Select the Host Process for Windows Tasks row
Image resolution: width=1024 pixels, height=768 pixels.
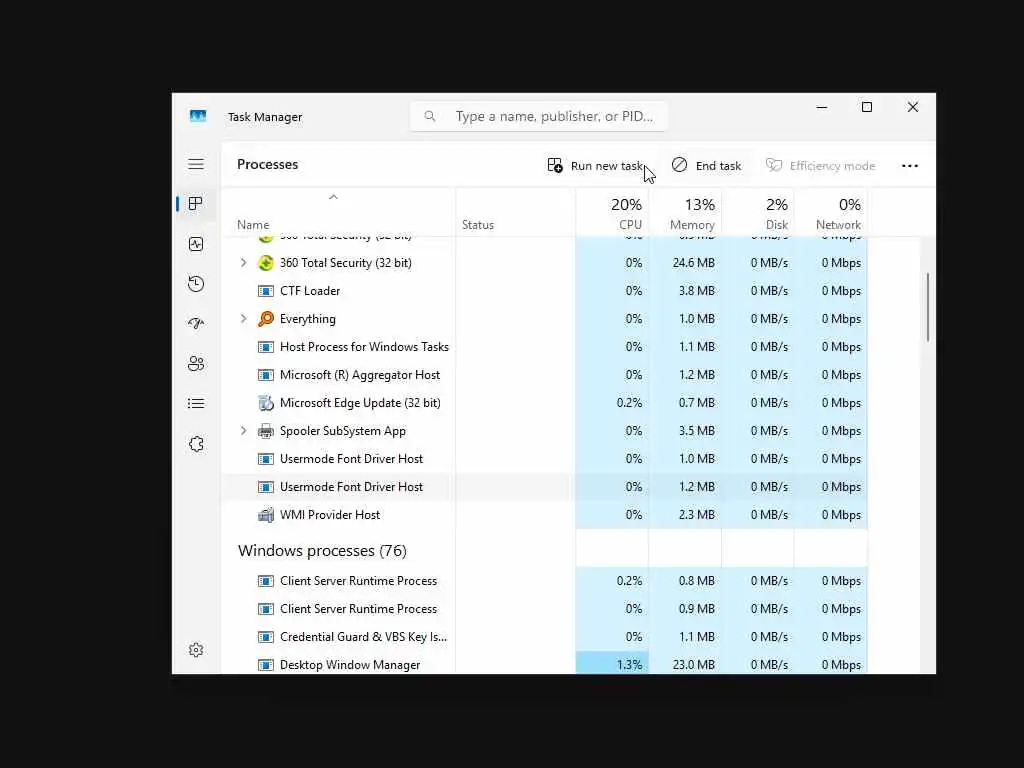click(x=545, y=347)
